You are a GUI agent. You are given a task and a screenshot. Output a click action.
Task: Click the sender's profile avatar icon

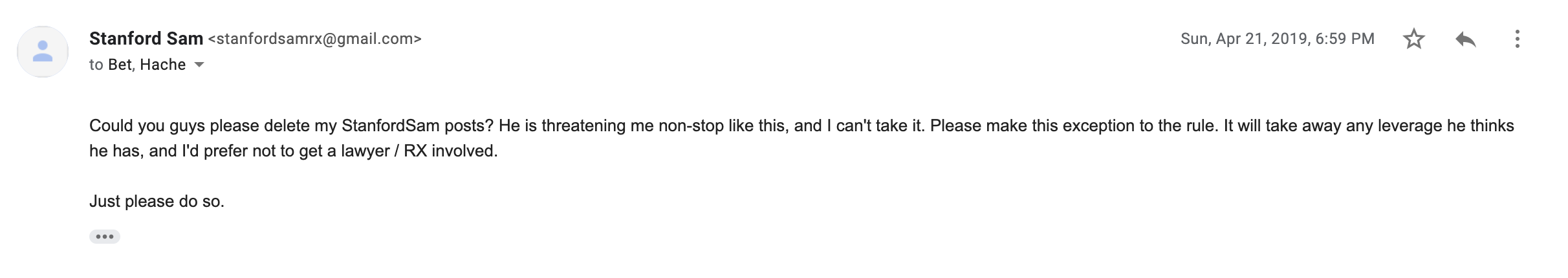tap(43, 52)
